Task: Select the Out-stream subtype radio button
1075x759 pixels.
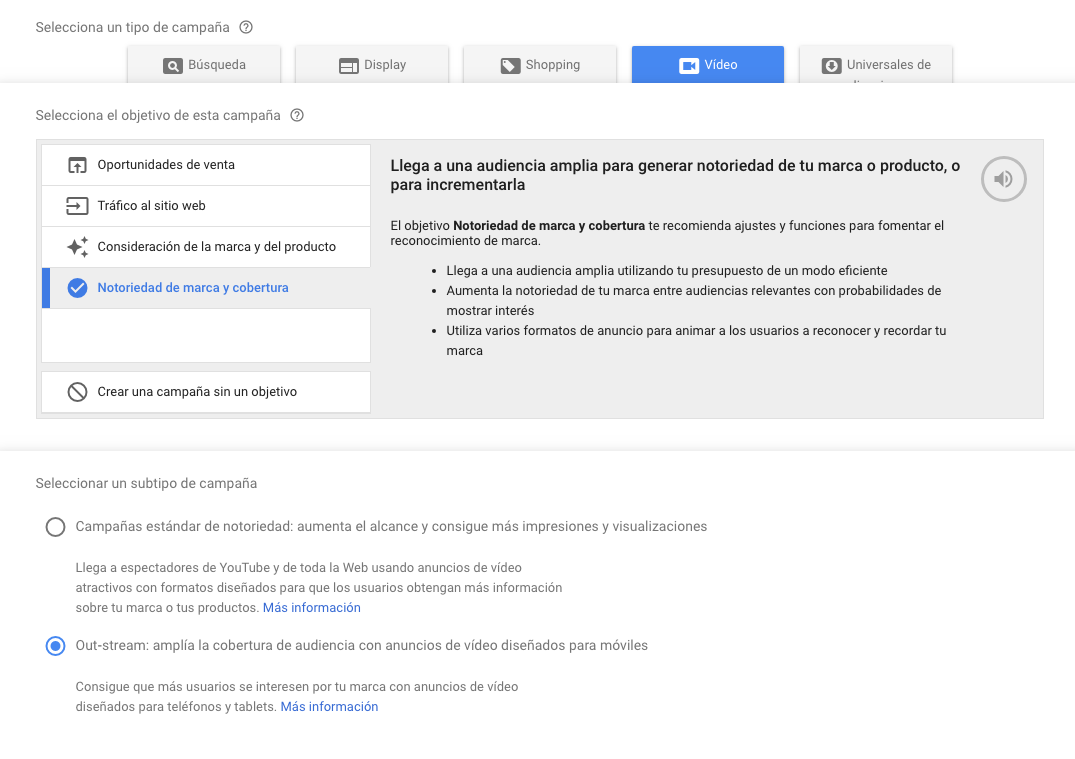Action: (55, 646)
